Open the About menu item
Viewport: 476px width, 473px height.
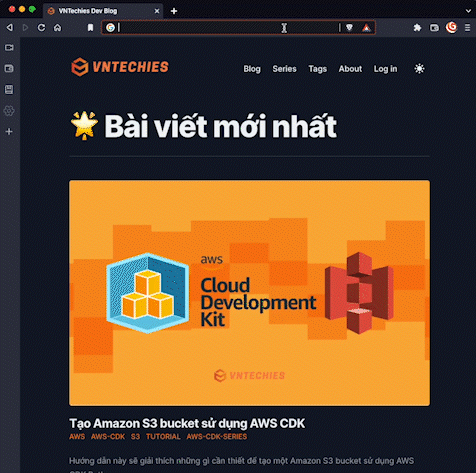click(x=350, y=69)
